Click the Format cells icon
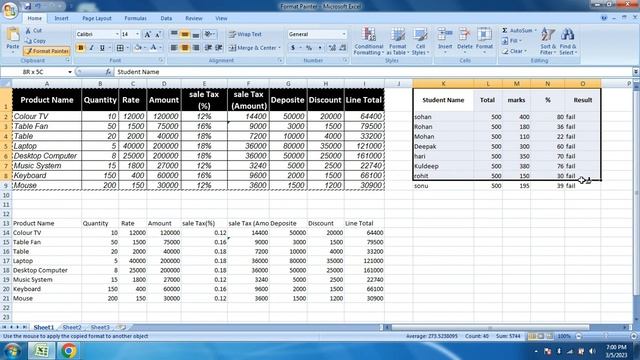 click(484, 35)
